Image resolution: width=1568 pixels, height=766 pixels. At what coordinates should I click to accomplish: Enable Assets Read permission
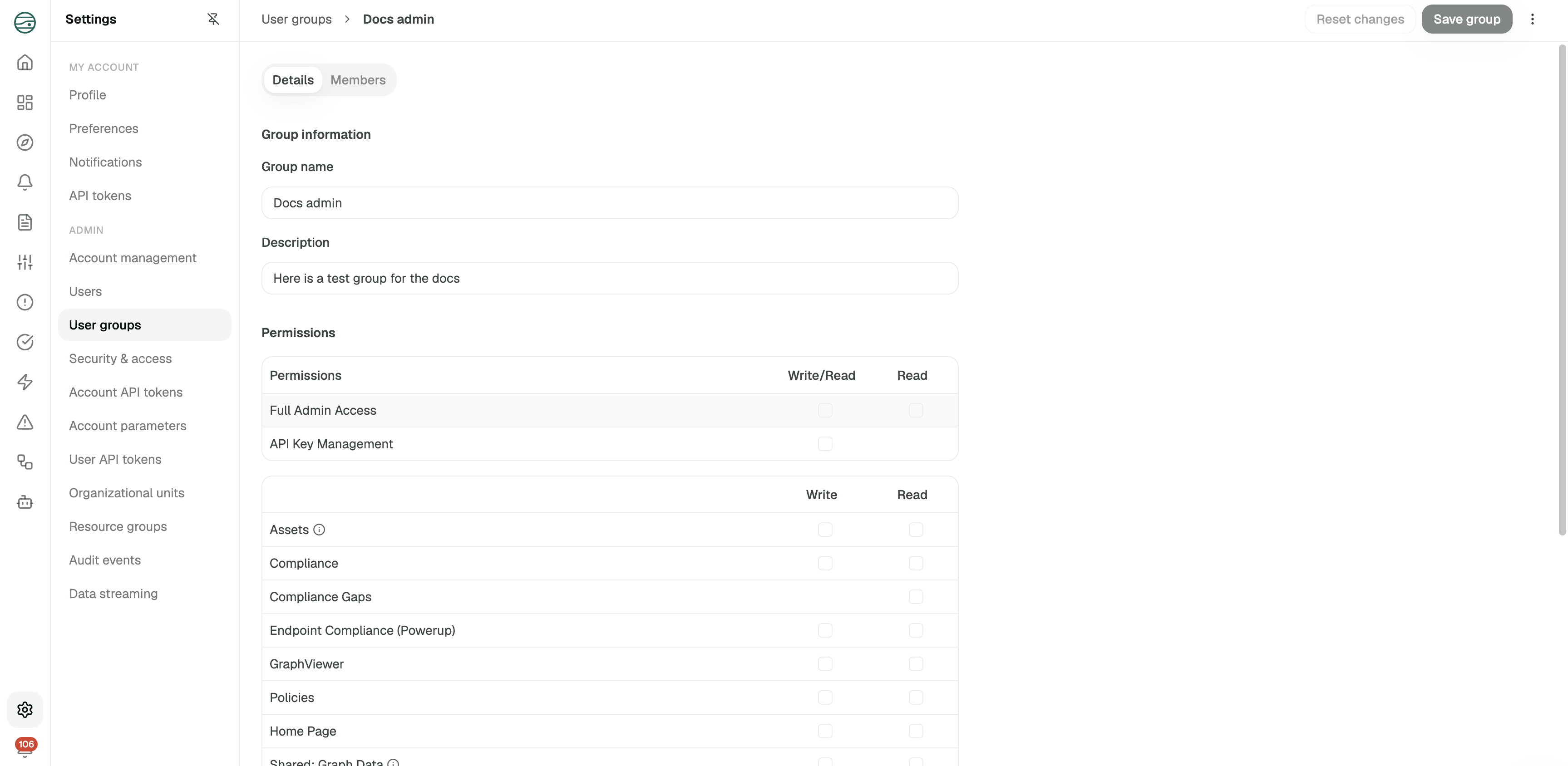[x=916, y=529]
